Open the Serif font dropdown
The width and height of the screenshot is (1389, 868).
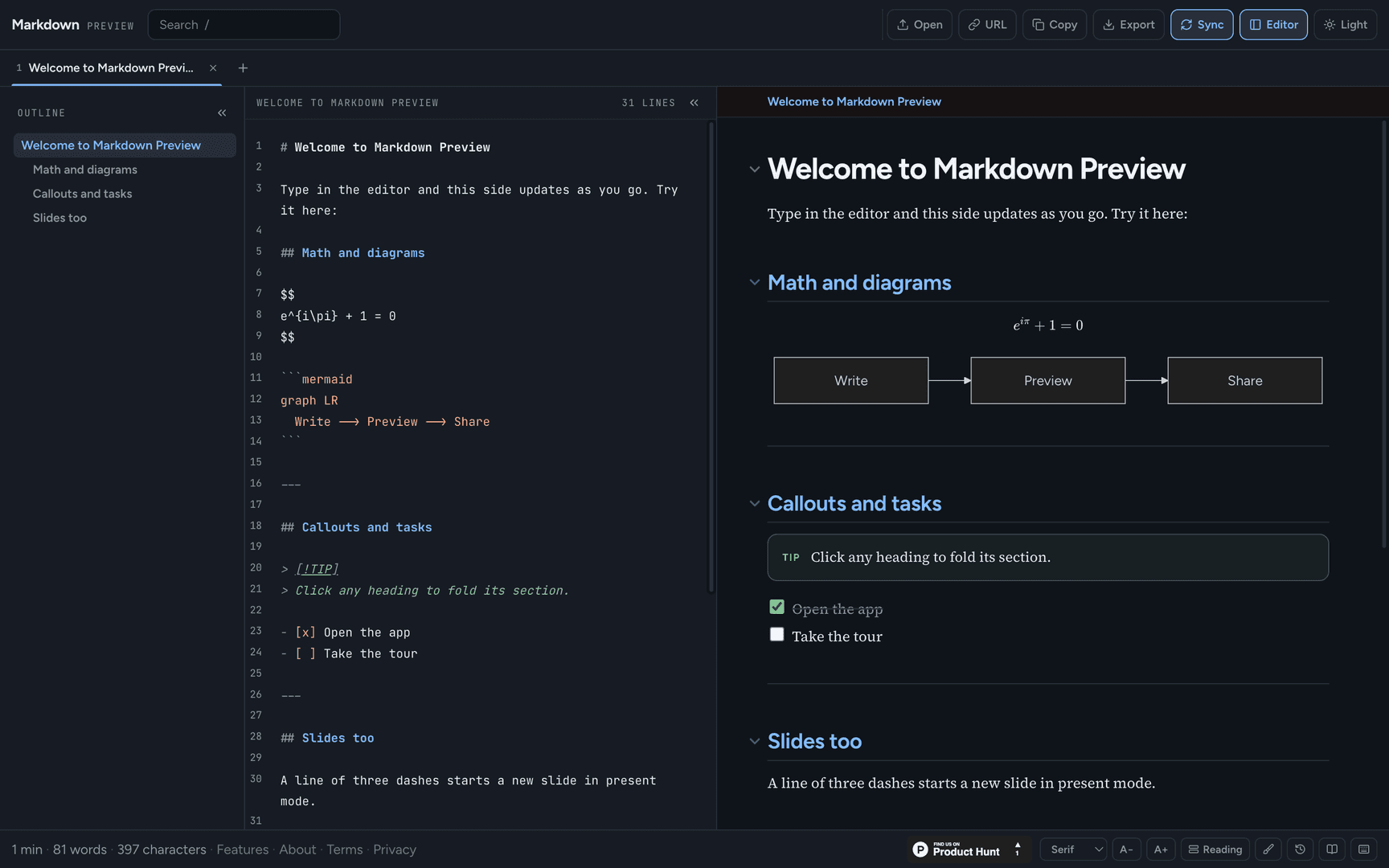tap(1074, 850)
